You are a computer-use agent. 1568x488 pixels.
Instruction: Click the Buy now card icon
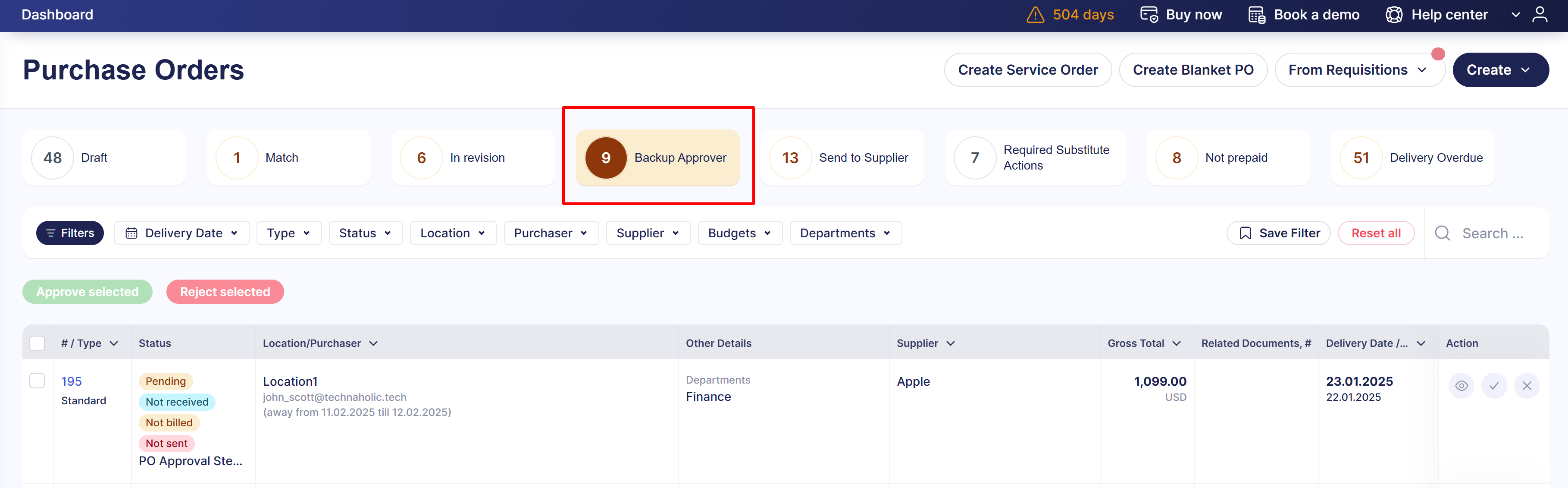click(1149, 15)
